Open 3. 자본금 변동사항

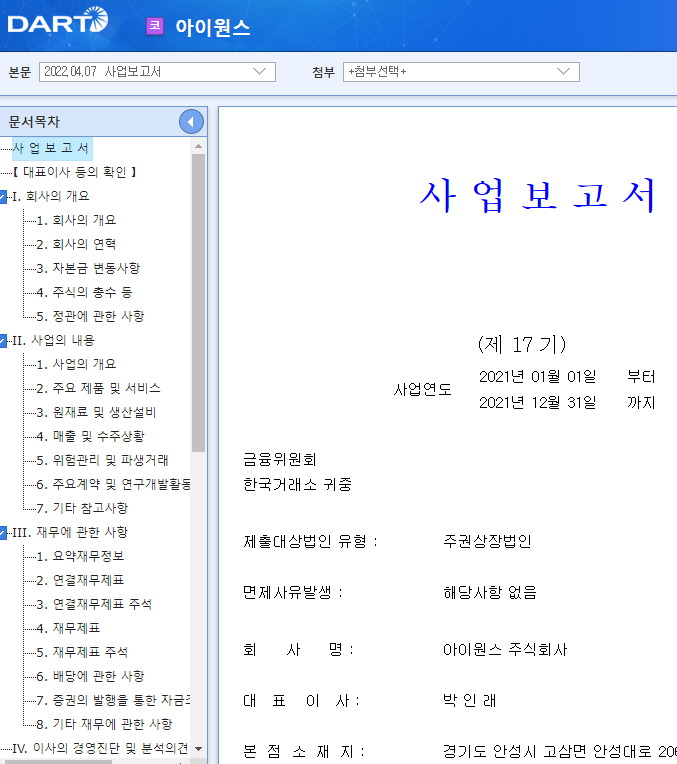click(x=88, y=268)
